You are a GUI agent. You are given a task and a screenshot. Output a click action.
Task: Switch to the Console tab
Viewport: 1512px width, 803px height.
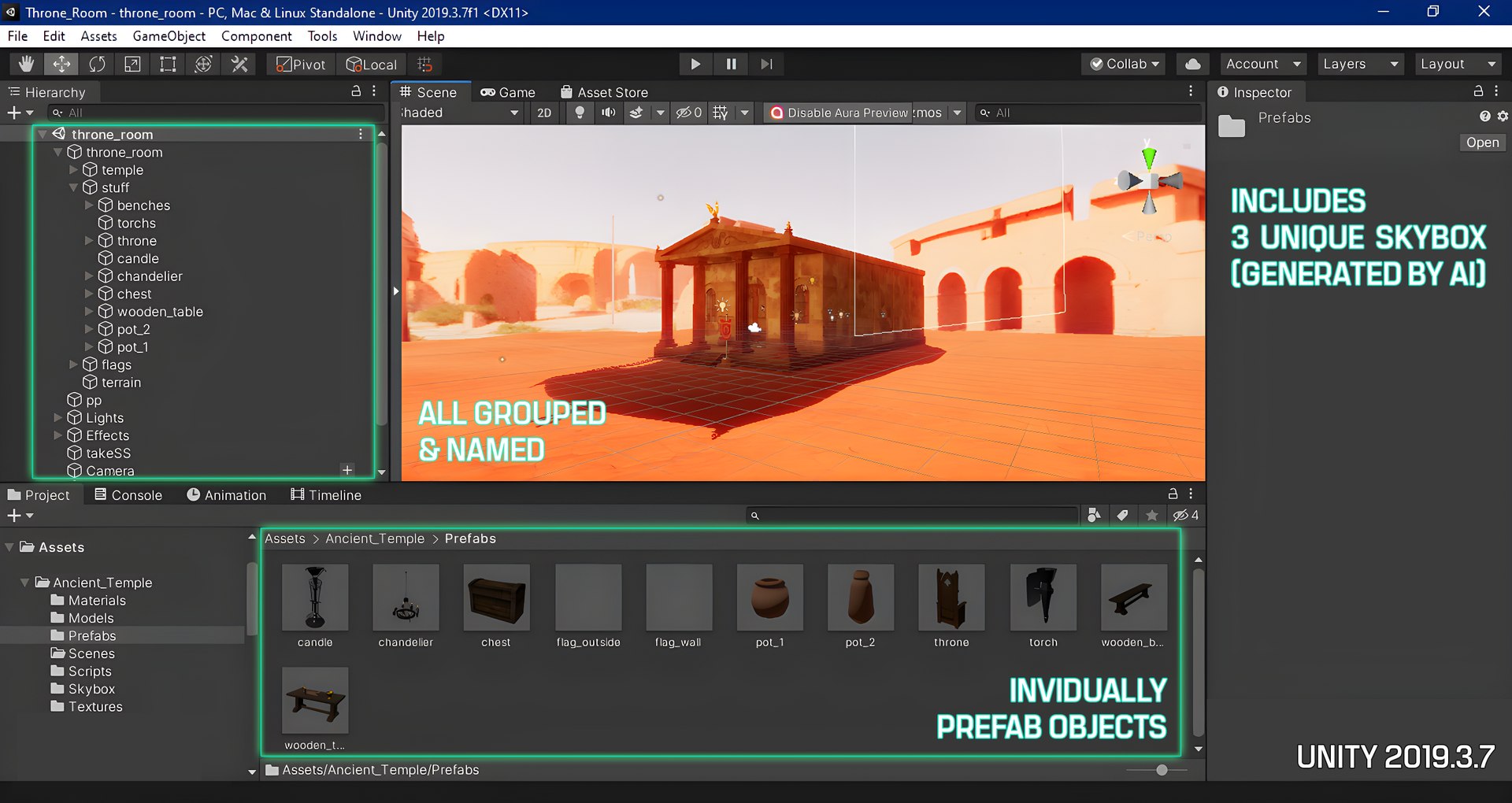click(x=128, y=495)
